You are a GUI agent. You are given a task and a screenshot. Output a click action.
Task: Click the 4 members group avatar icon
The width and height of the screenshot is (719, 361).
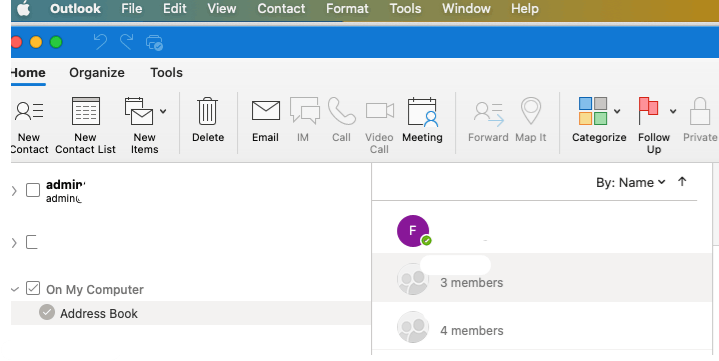[413, 327]
